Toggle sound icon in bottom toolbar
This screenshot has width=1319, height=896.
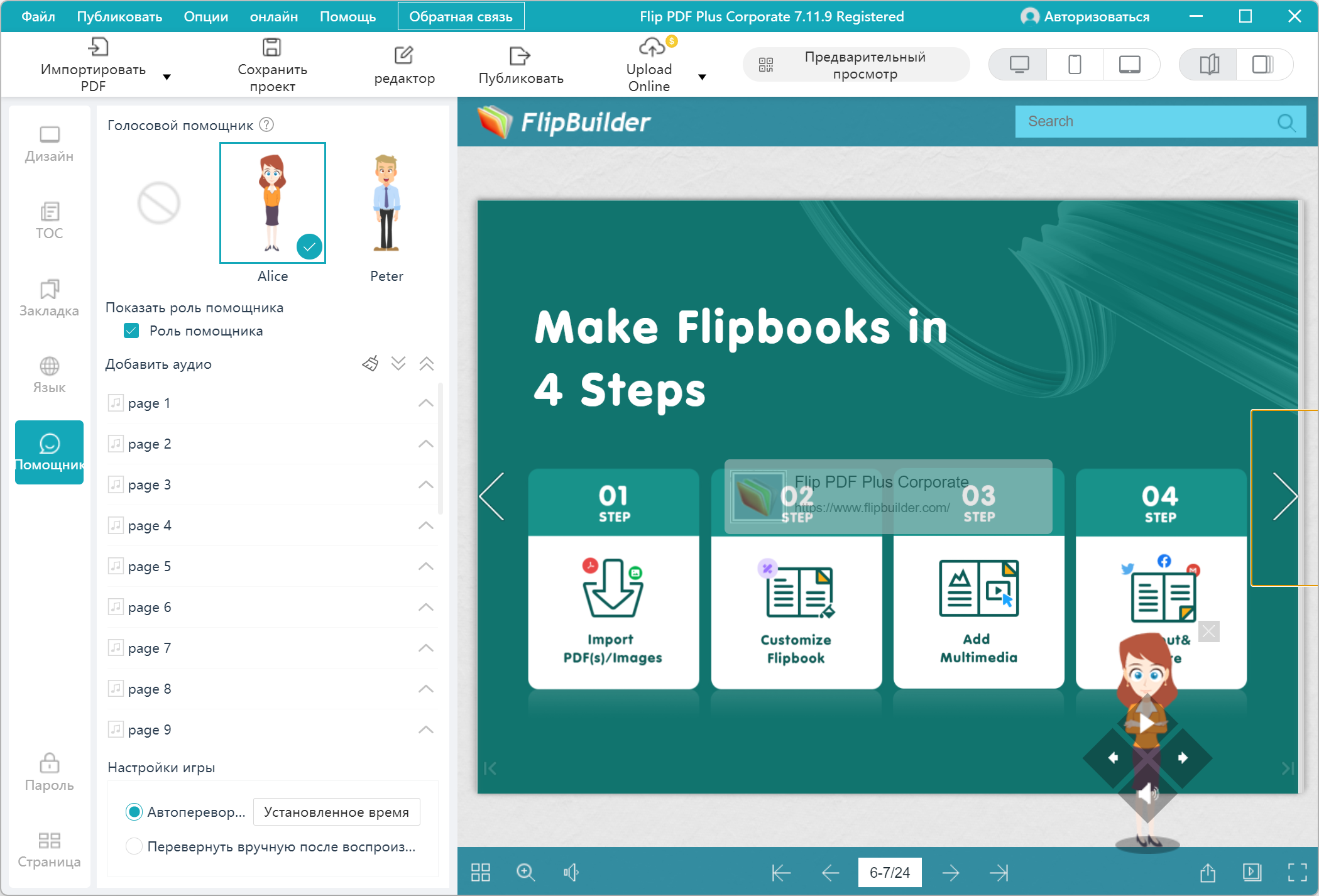pos(571,872)
